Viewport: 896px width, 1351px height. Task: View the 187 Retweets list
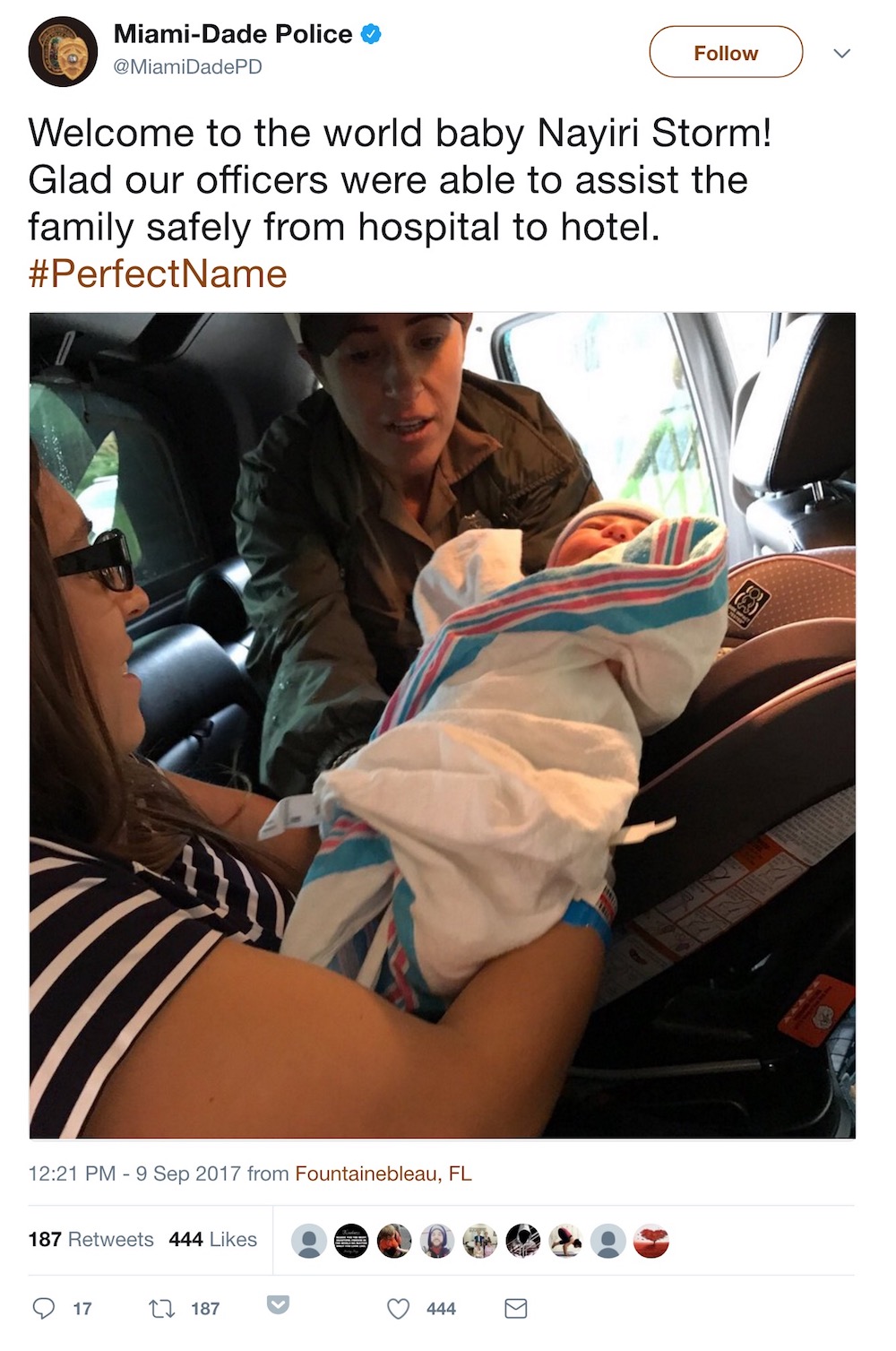click(x=90, y=1239)
